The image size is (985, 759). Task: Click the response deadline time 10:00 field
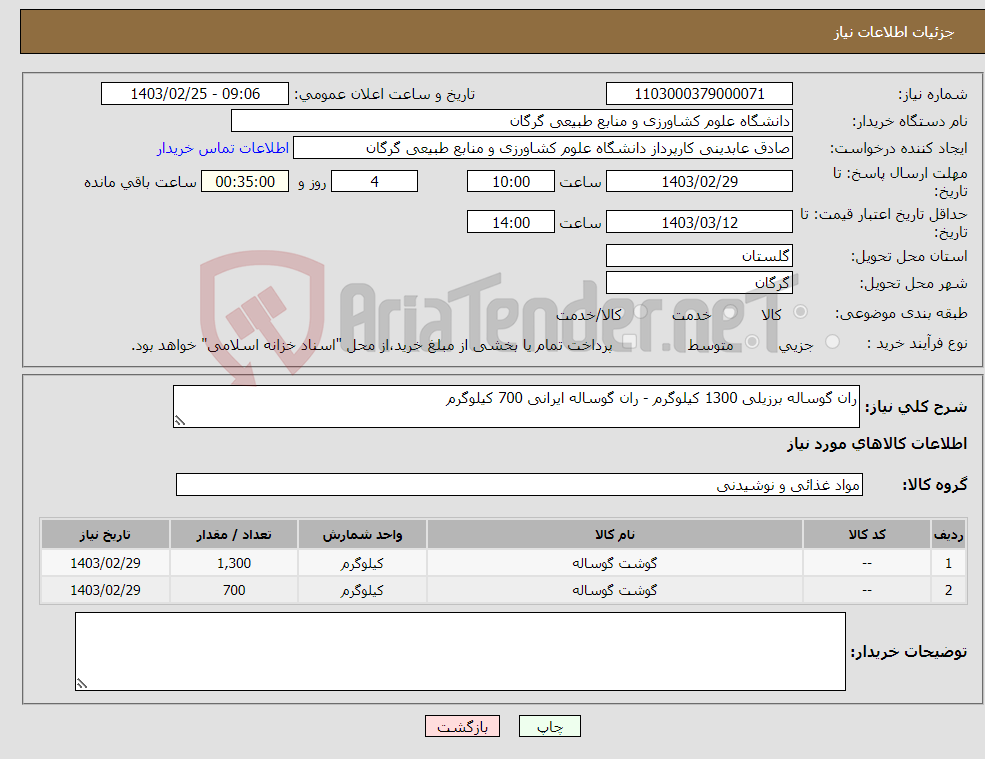[511, 182]
